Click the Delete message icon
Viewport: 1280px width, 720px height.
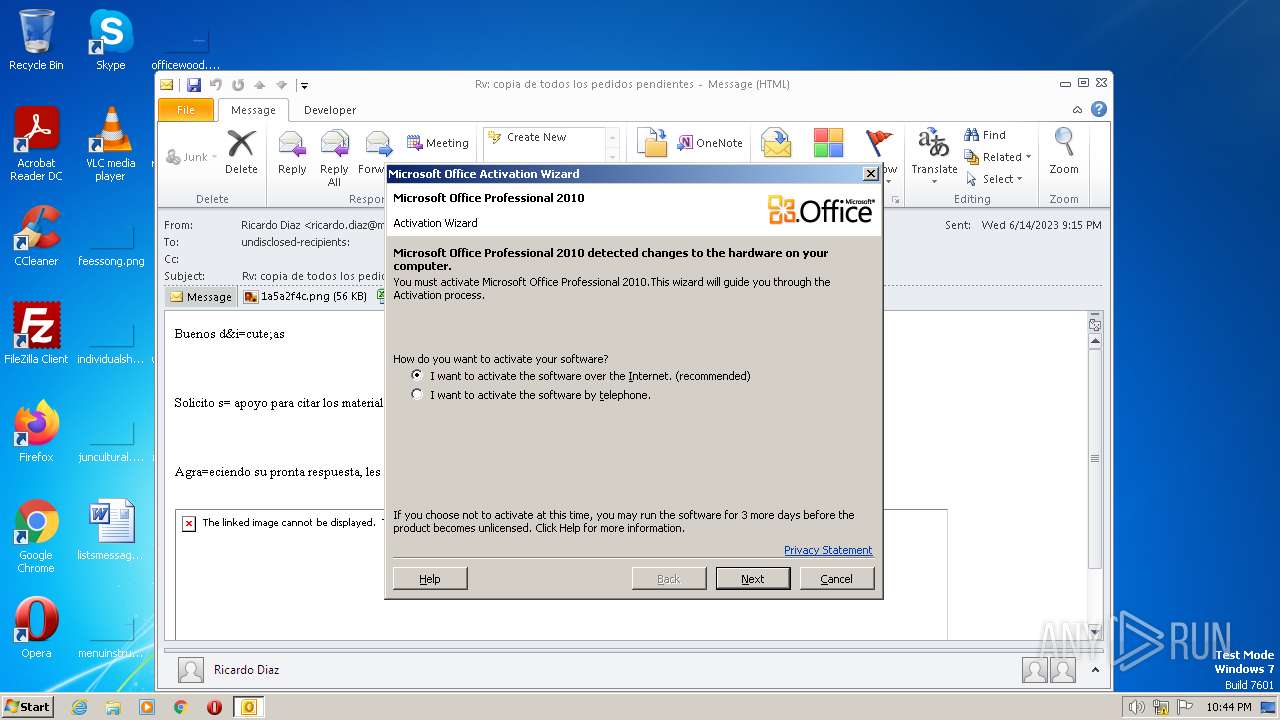[241, 152]
